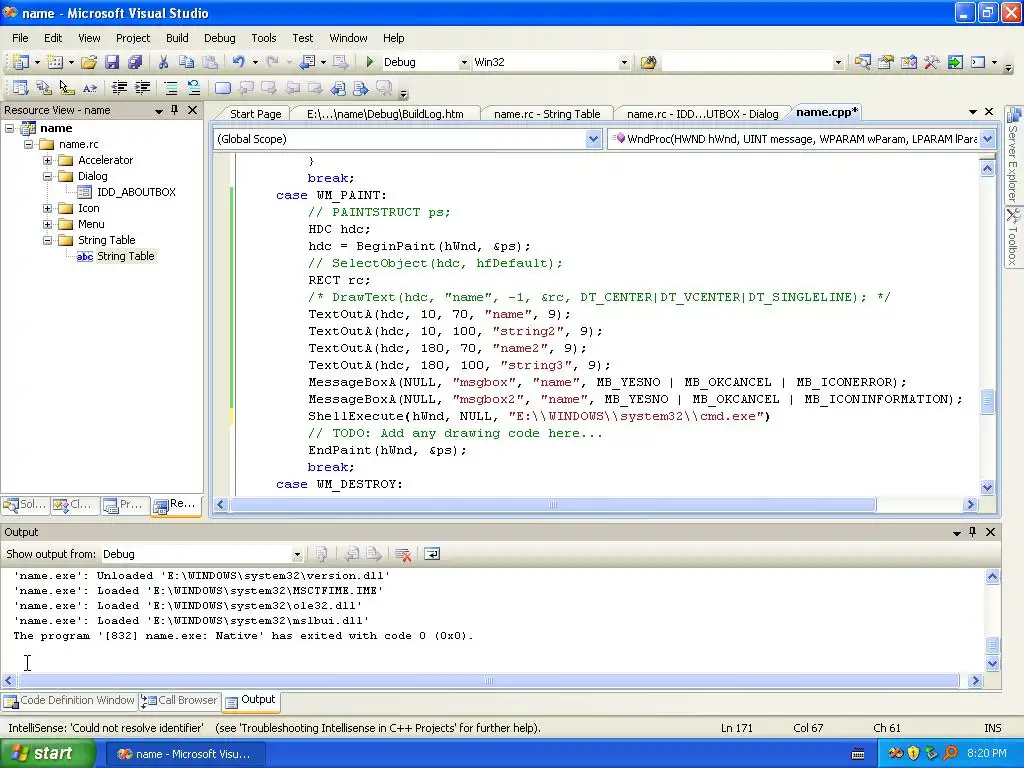The image size is (1024, 768).
Task: Switch to the BuildLog.htm tab
Action: 385,114
